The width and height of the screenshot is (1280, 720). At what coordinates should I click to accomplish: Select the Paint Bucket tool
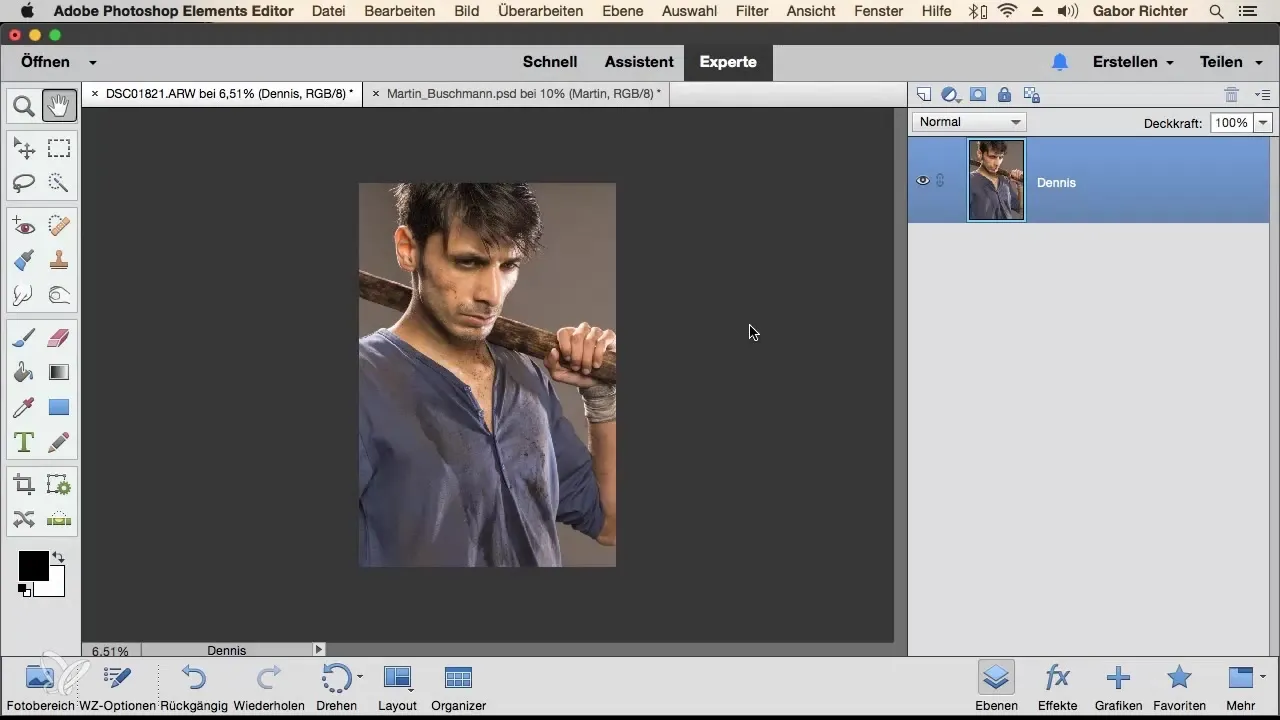tap(24, 373)
